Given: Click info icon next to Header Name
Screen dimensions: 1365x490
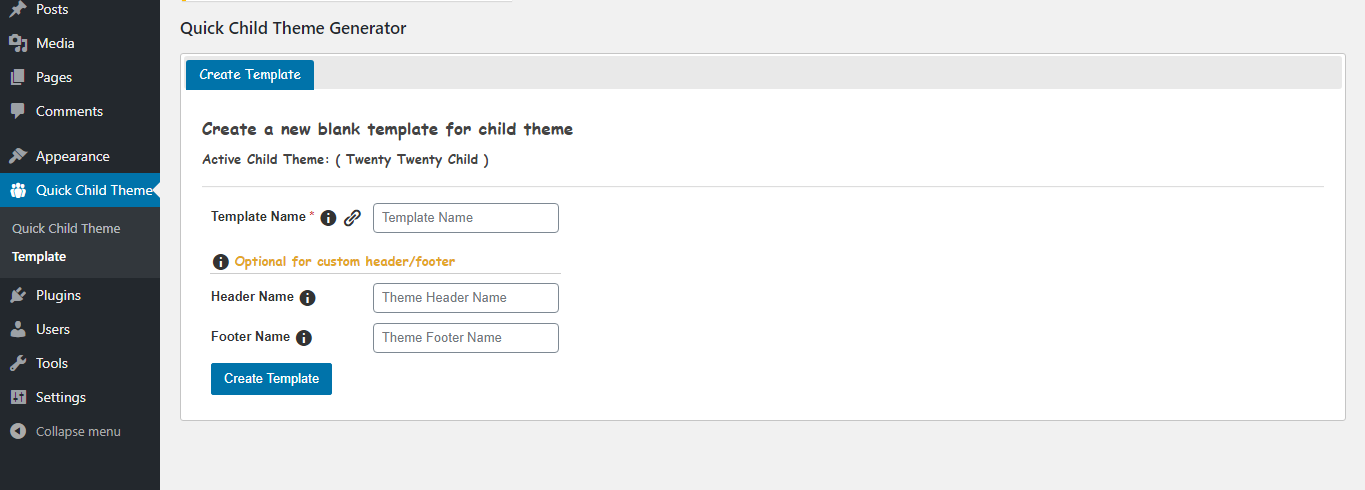Looking at the screenshot, I should [308, 298].
